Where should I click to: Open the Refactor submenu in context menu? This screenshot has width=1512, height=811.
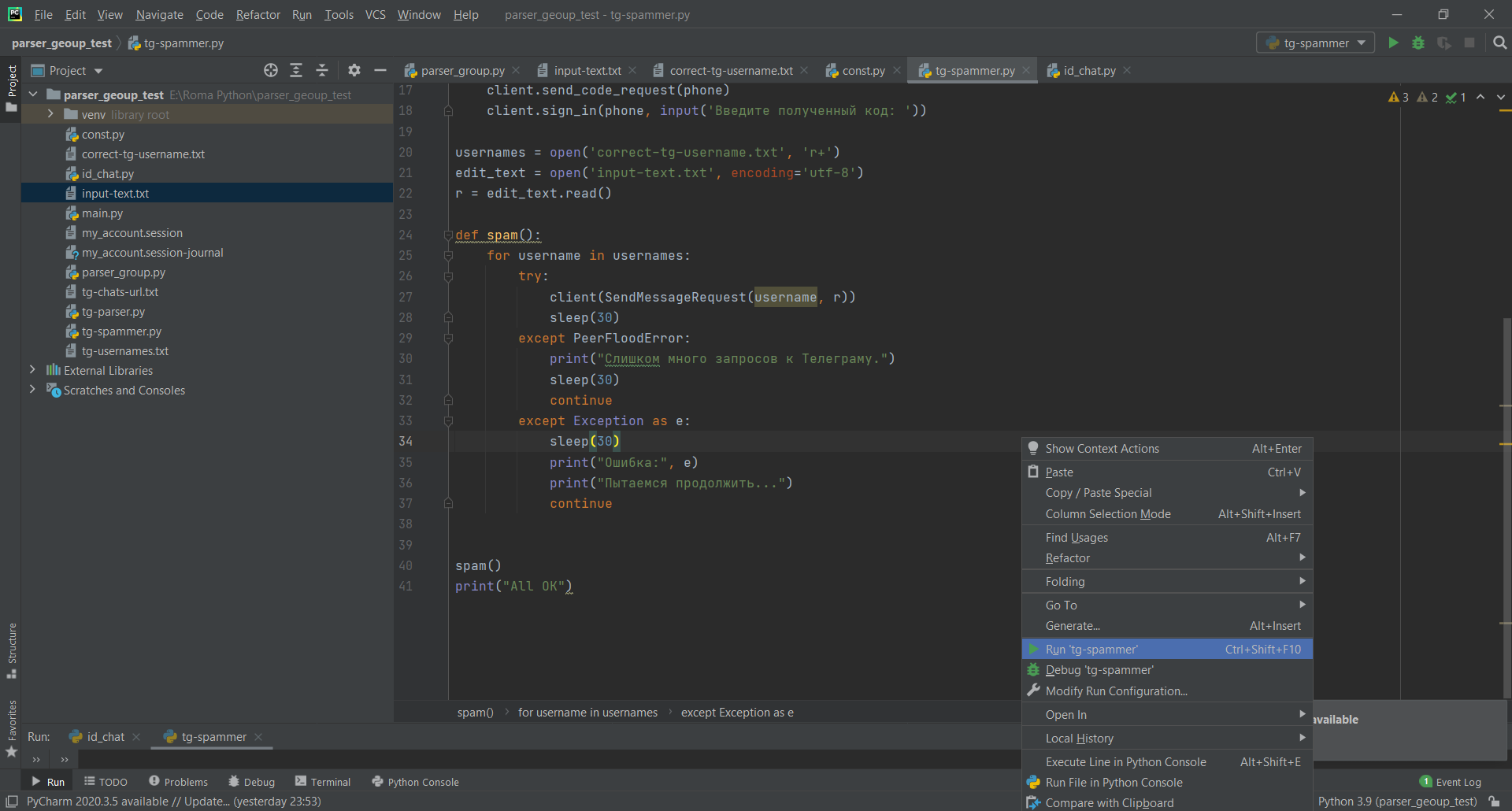point(1167,558)
